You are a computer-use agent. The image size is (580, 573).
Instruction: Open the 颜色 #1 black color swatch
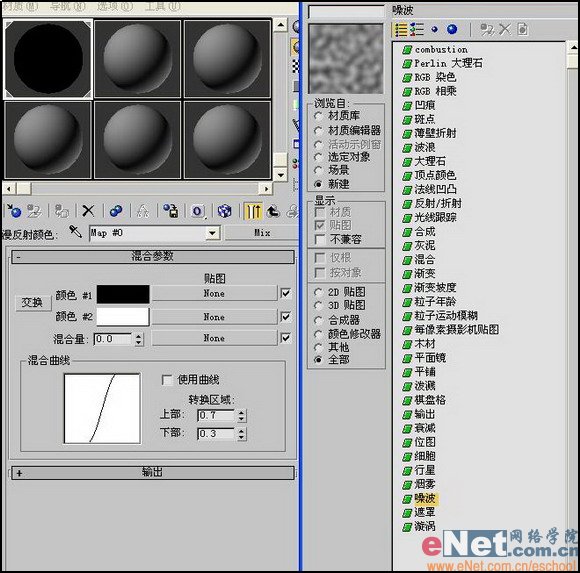click(123, 294)
